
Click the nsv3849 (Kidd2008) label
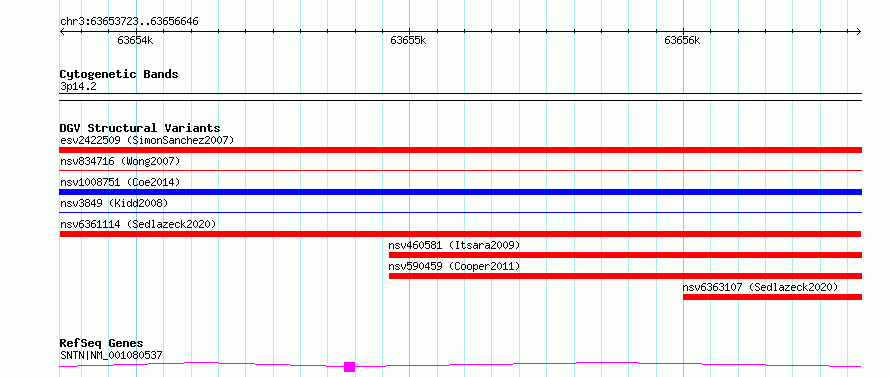pyautogui.click(x=114, y=203)
